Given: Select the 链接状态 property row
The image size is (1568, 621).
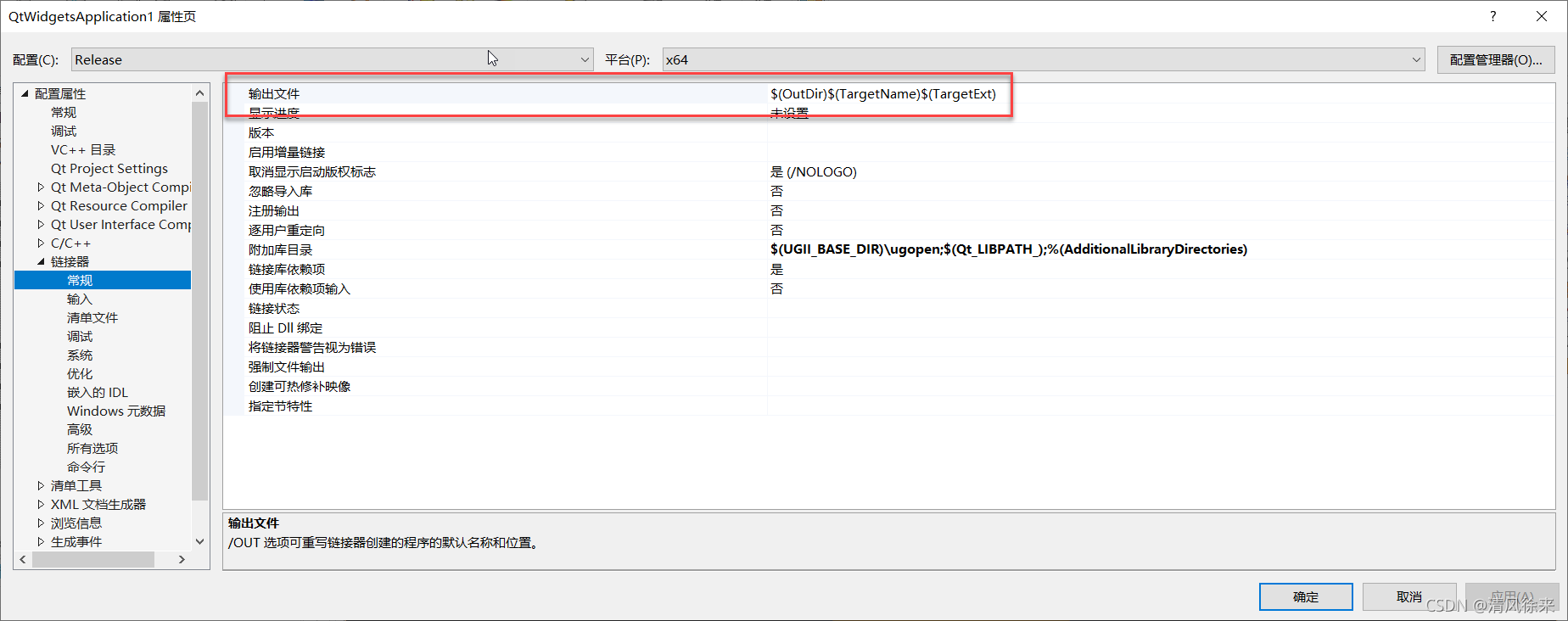Looking at the screenshot, I should coord(889,308).
